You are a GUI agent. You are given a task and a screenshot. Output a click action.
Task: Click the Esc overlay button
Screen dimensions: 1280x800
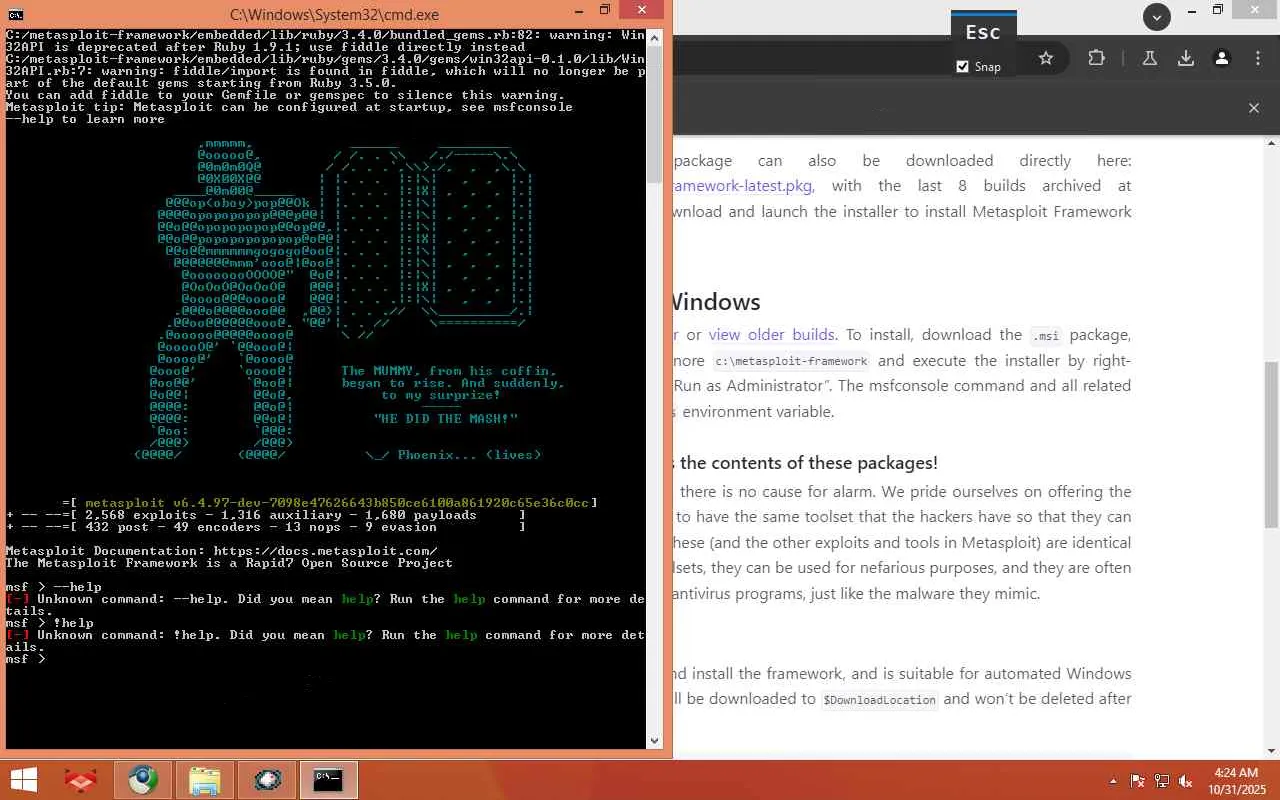tap(983, 33)
